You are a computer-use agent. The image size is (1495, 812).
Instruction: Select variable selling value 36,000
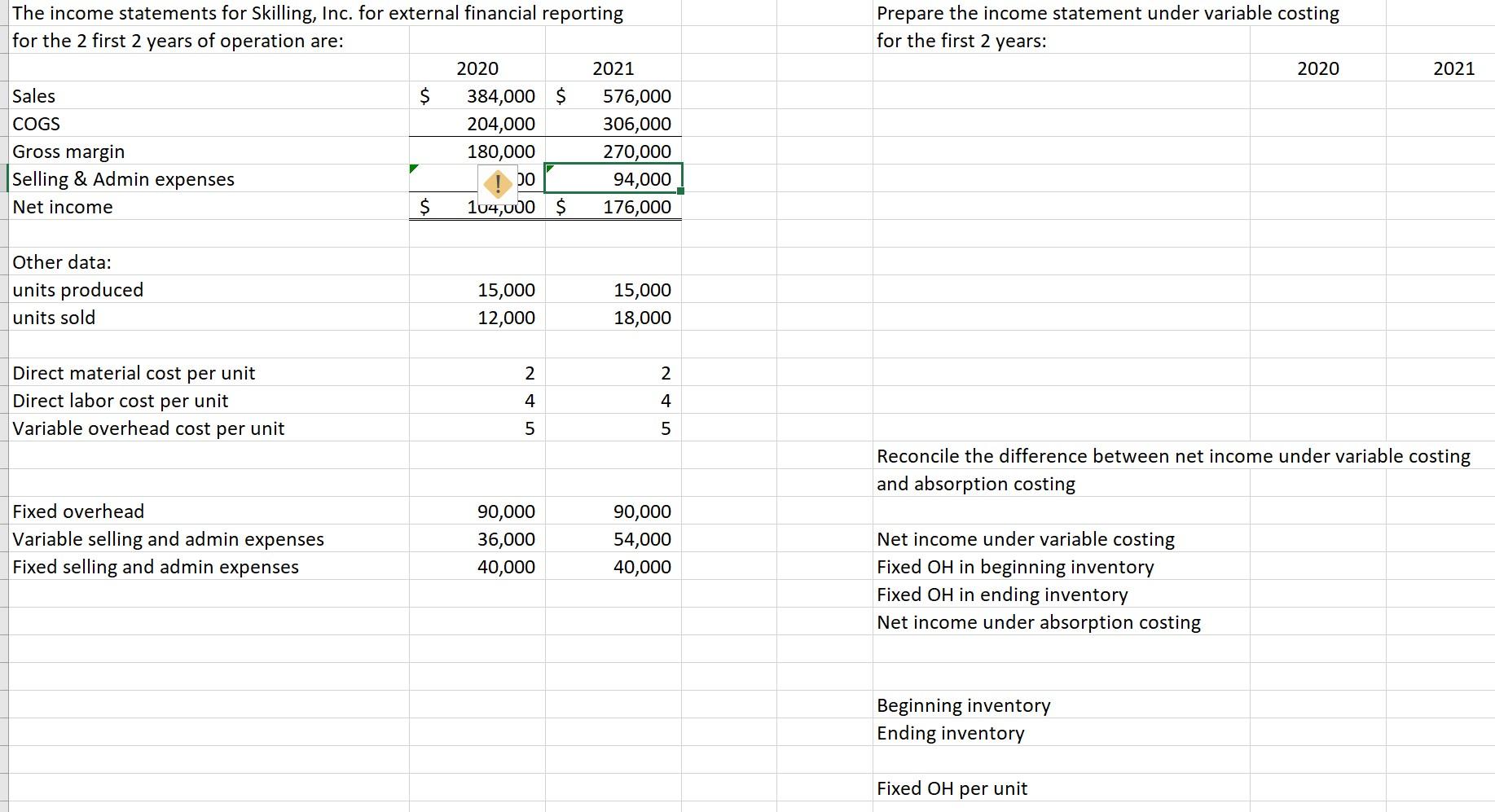506,539
